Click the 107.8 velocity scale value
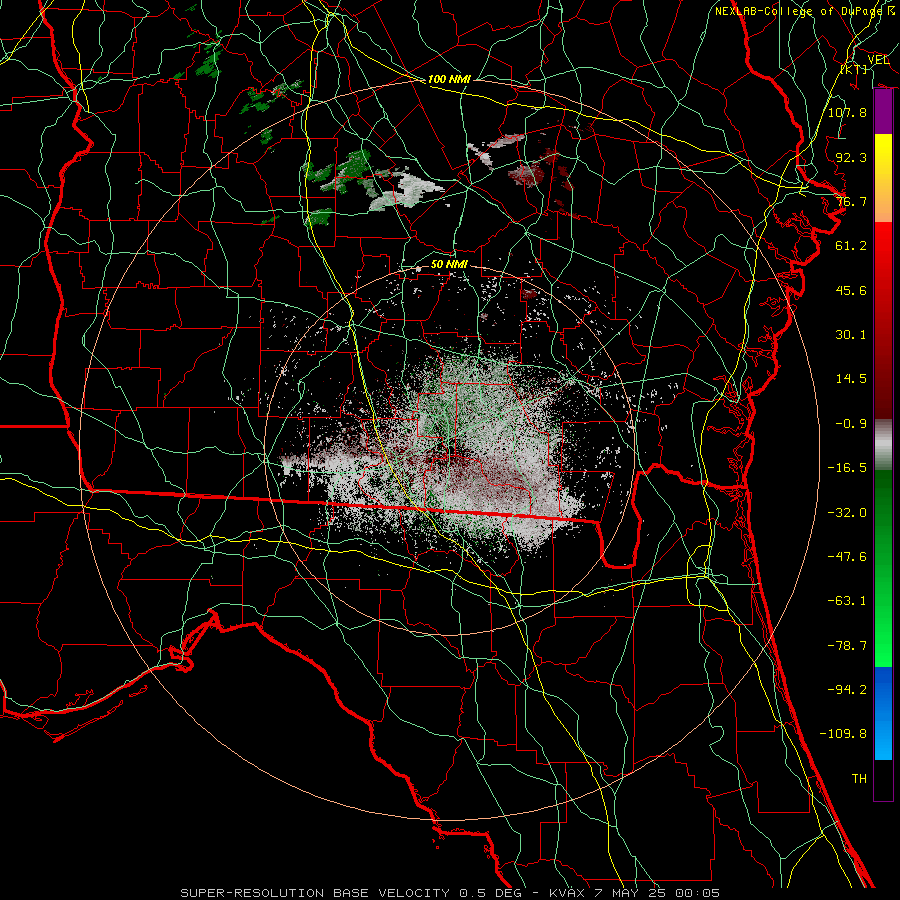Viewport: 900px width, 900px height. click(x=847, y=112)
